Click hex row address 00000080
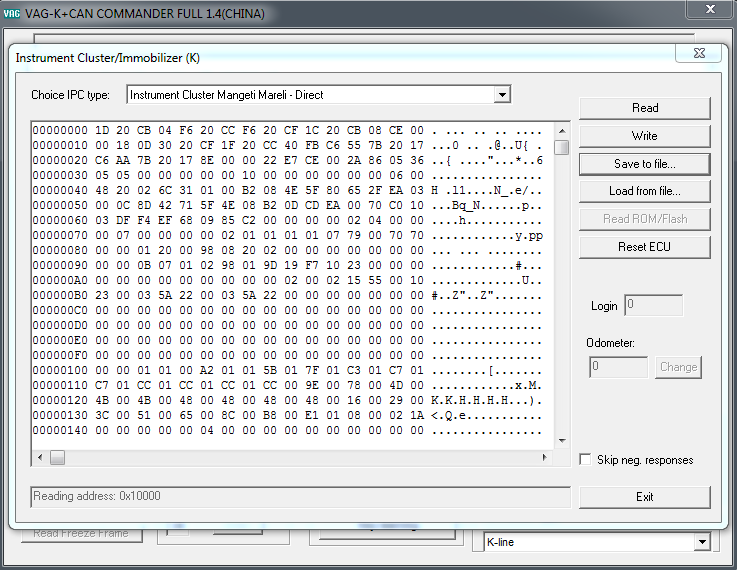The height and width of the screenshot is (570, 737). (60, 250)
